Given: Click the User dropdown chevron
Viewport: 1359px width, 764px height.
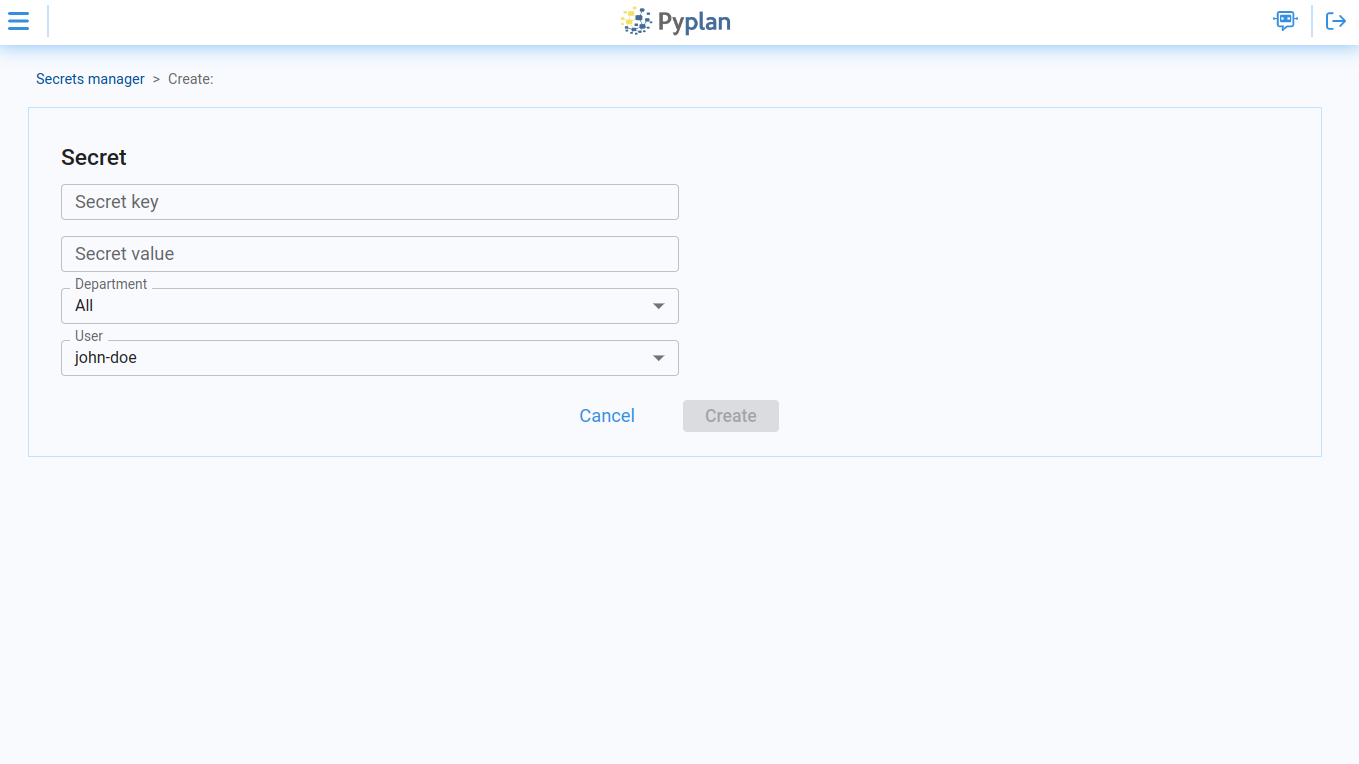Looking at the screenshot, I should point(659,358).
